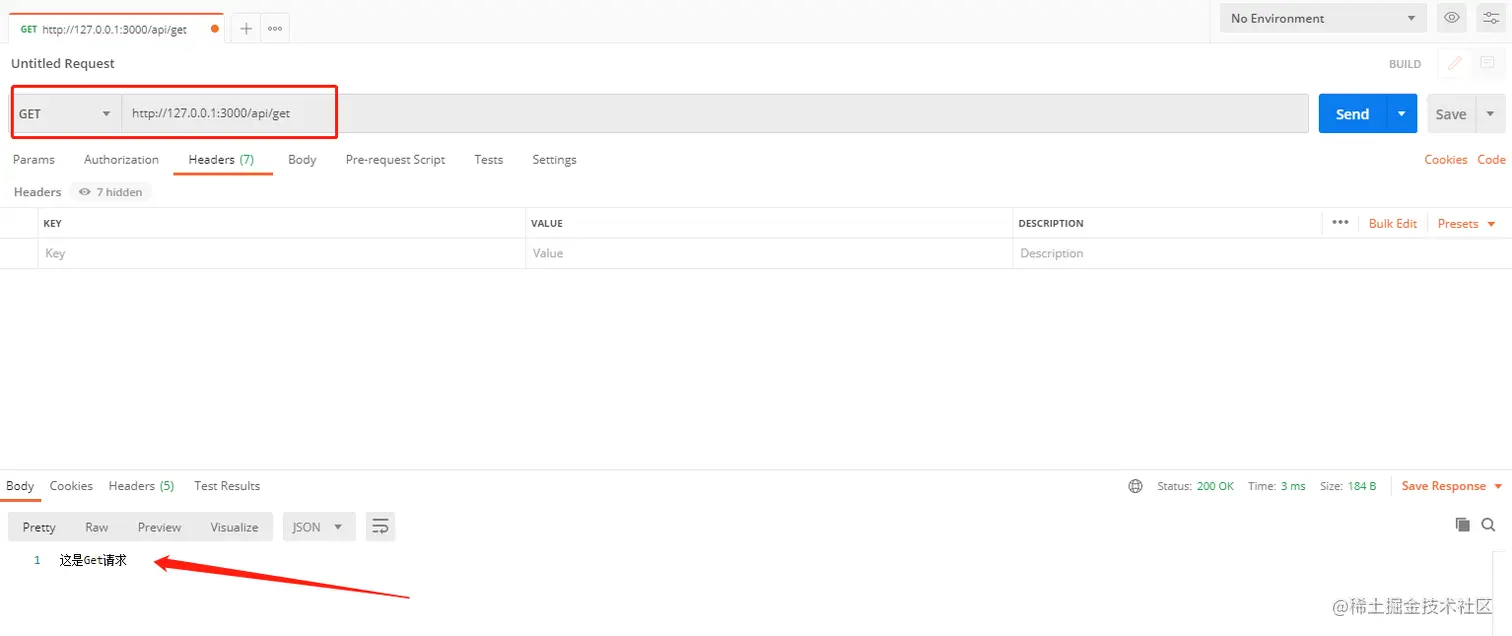Open a new request tab with plus icon

[x=246, y=29]
